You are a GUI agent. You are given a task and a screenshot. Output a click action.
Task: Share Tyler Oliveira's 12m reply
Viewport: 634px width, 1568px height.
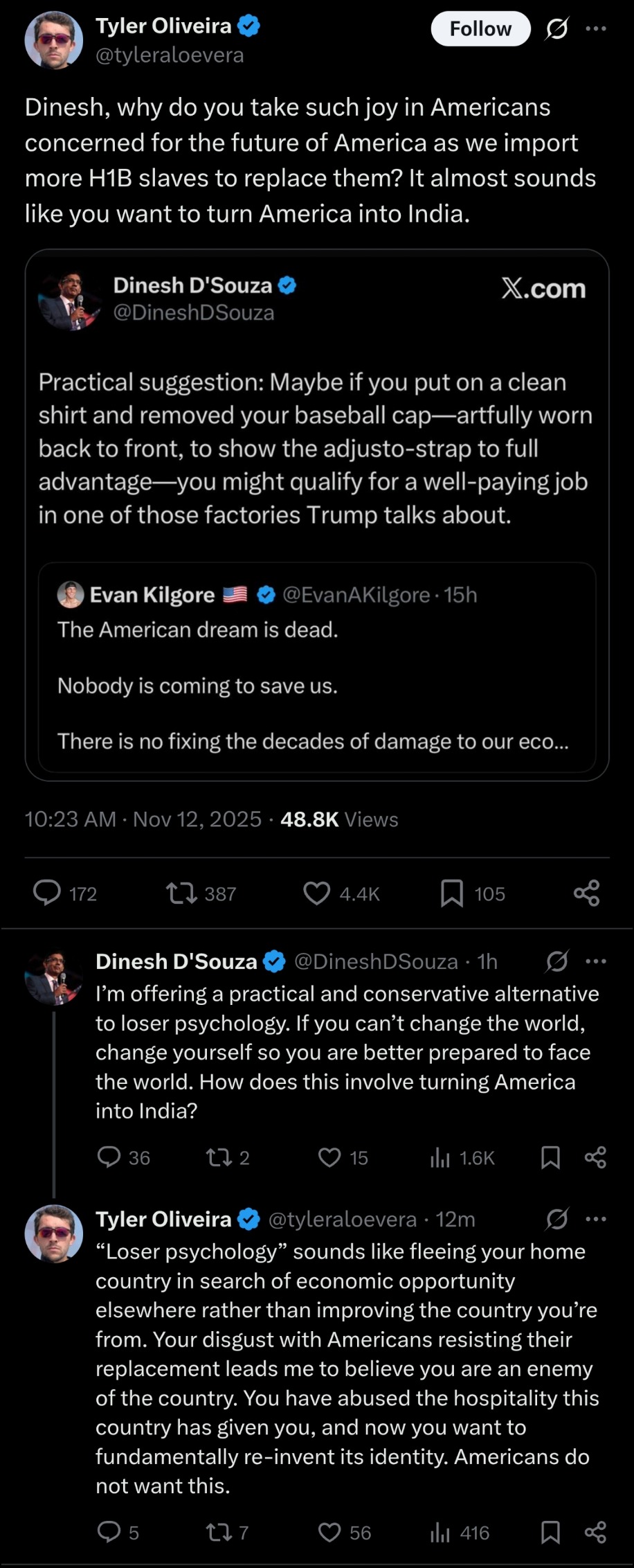pos(595,1532)
